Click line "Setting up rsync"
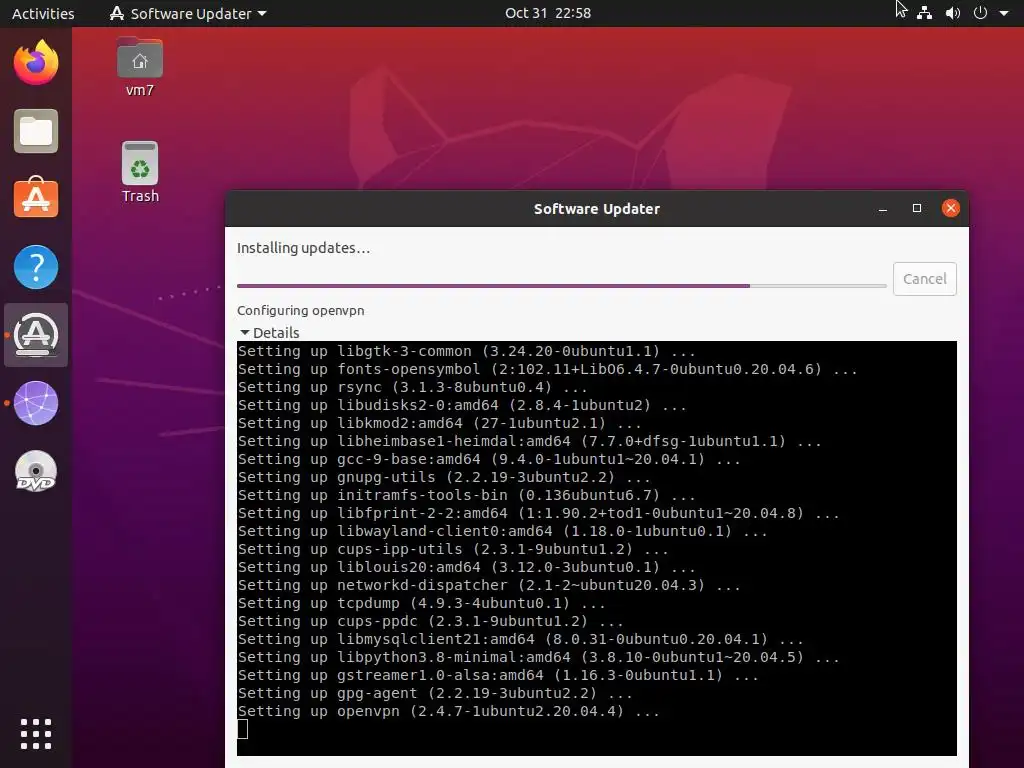 (412, 387)
